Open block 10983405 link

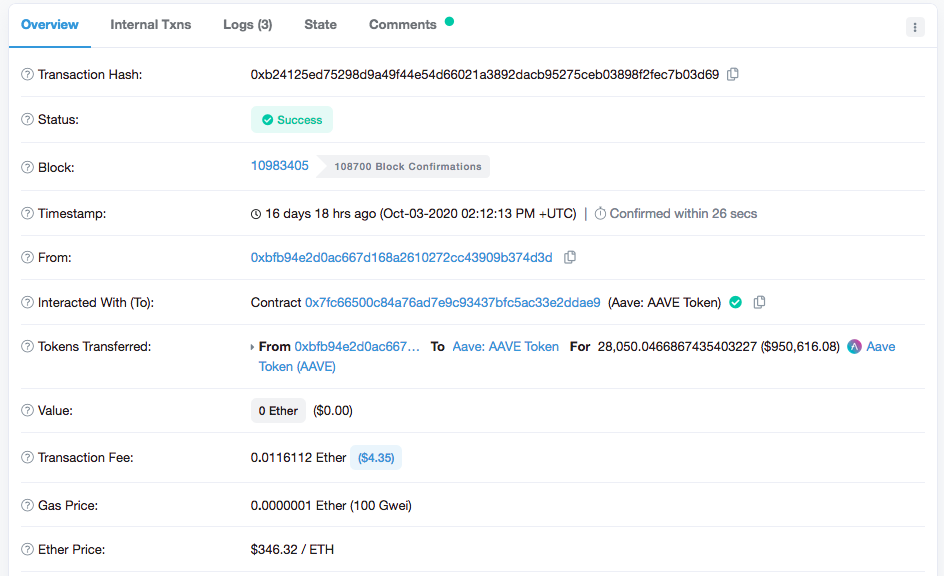click(x=279, y=166)
